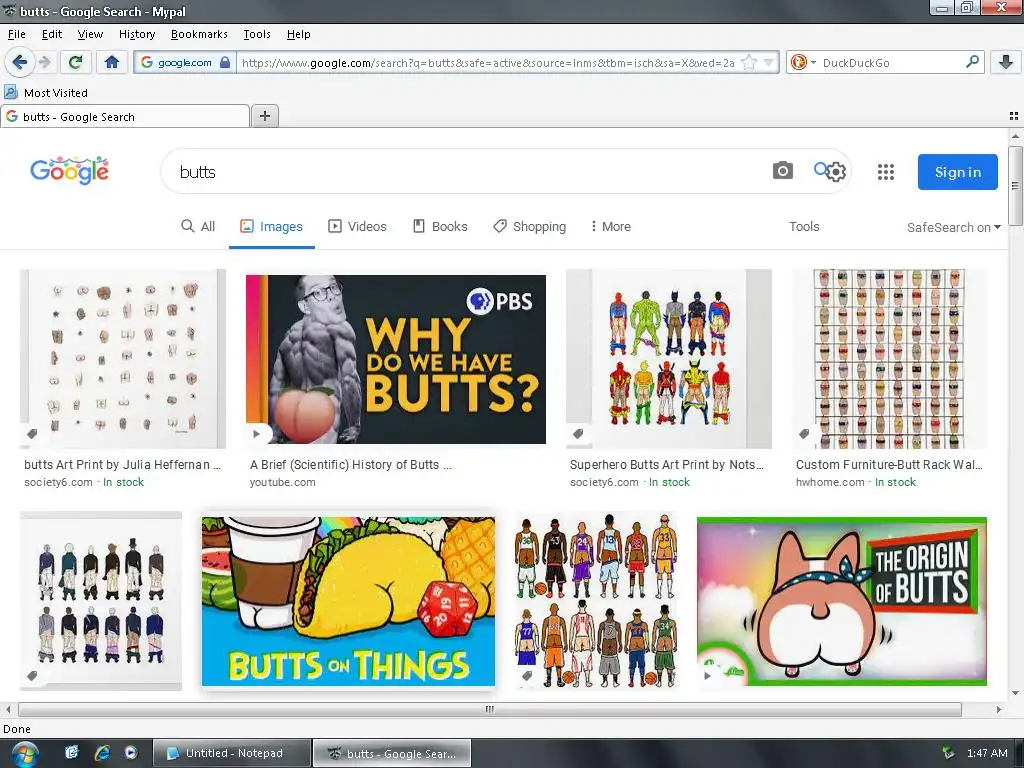Open the Butts on Things thumbnail
The image size is (1024, 768).
[x=348, y=601]
